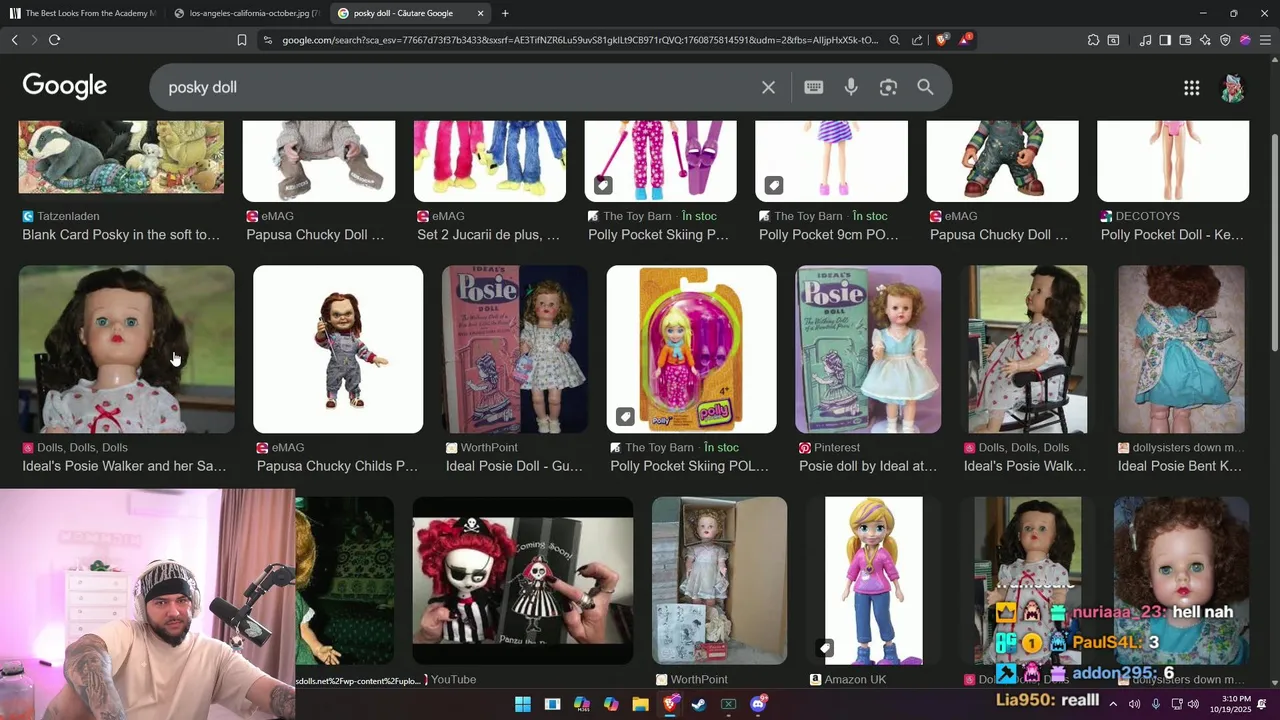Open 'Blank Card Posky in the soft to...' link
Screen dimensions: 1280x720
(x=121, y=235)
